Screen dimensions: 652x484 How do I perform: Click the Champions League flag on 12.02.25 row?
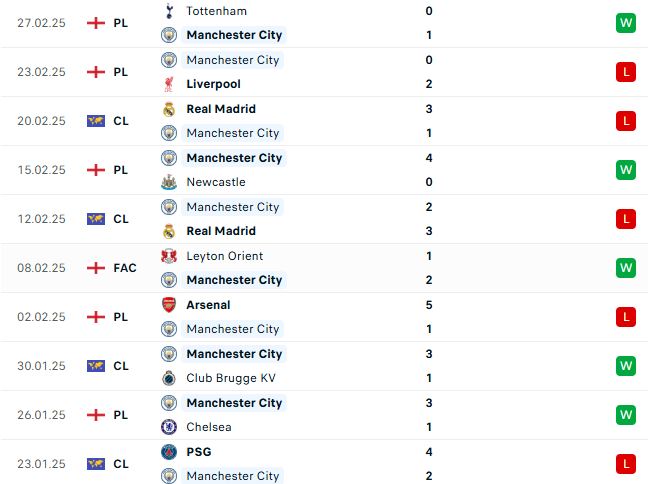pos(96,219)
